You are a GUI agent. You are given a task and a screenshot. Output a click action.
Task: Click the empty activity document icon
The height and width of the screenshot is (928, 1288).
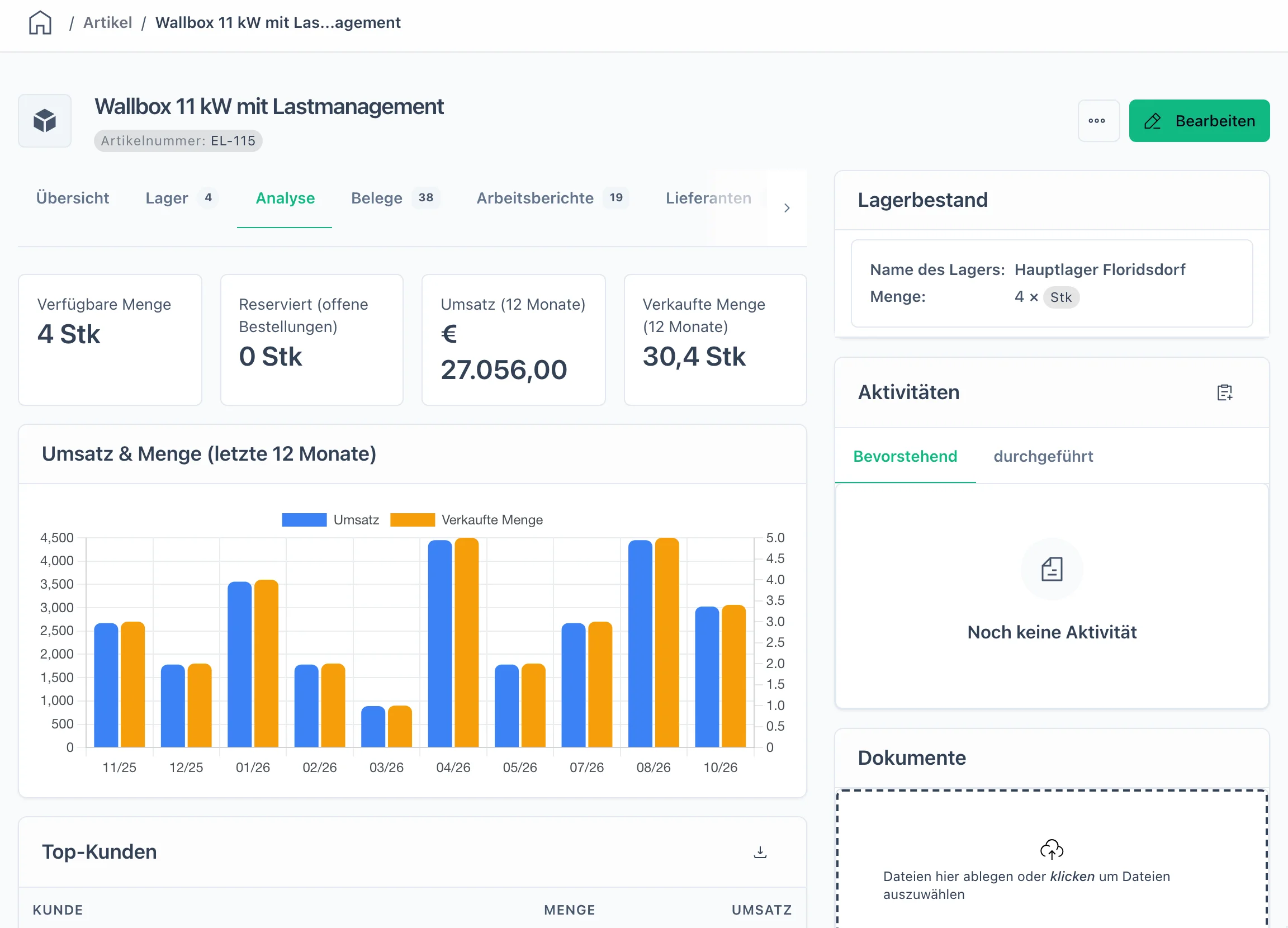tap(1052, 569)
